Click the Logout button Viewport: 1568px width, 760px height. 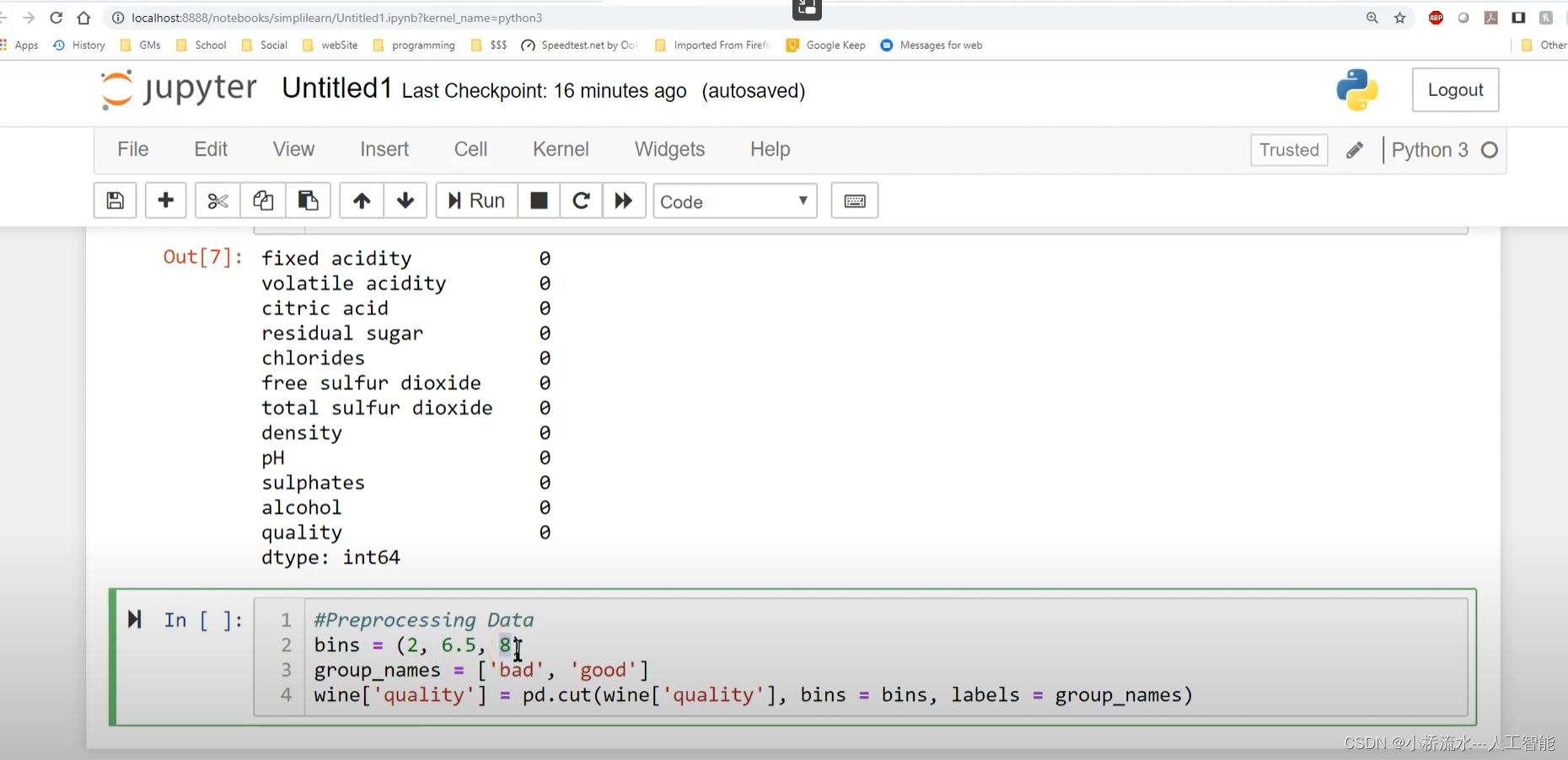pyautogui.click(x=1455, y=90)
